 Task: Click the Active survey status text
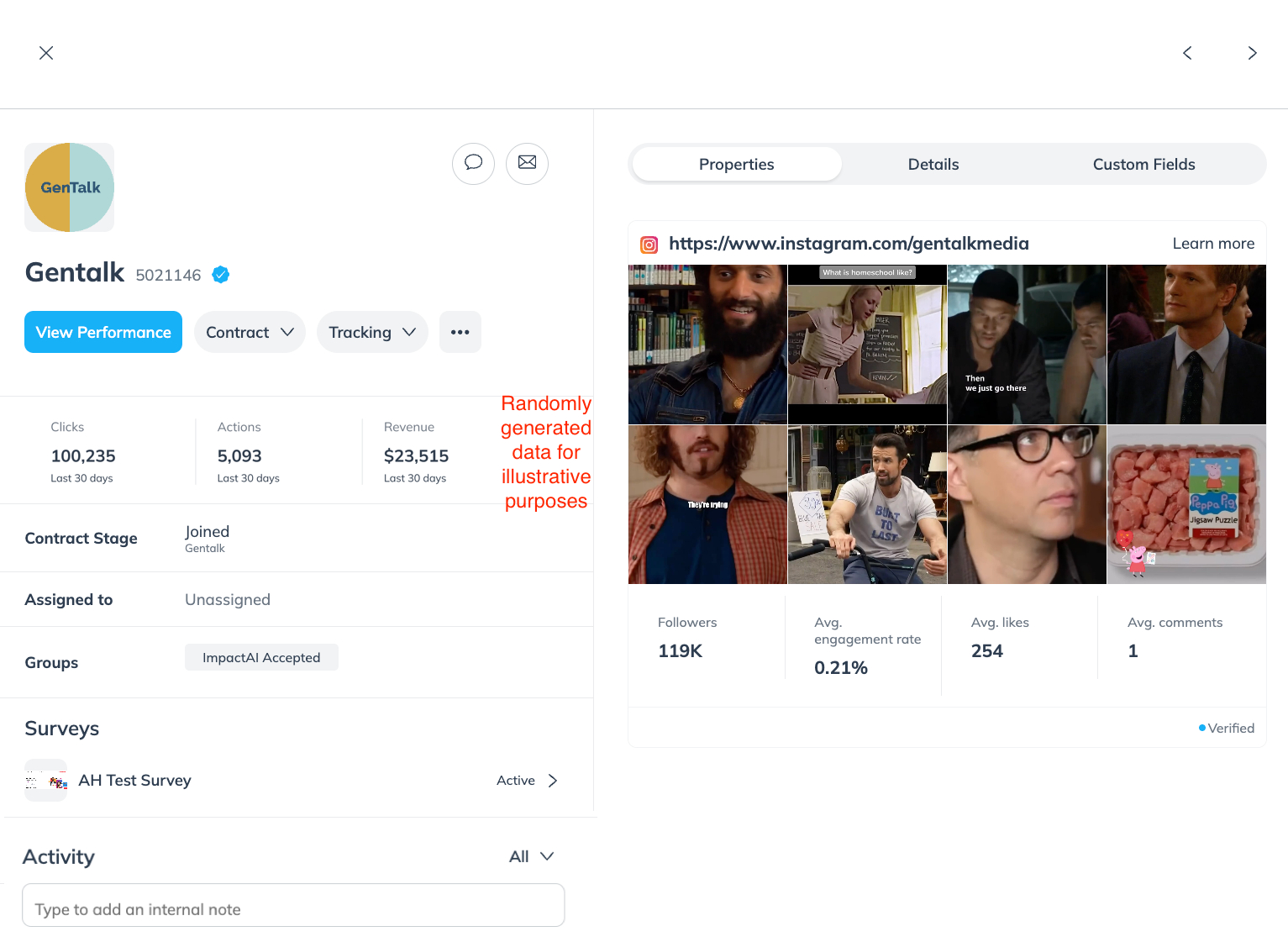[515, 781]
